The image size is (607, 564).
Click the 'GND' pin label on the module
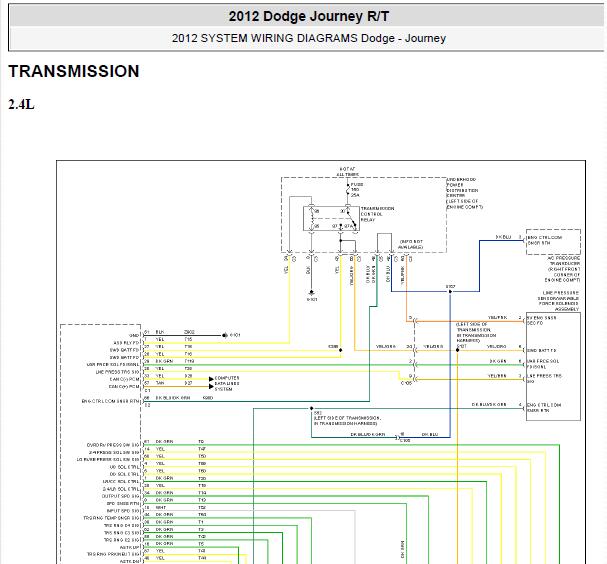[x=134, y=336]
